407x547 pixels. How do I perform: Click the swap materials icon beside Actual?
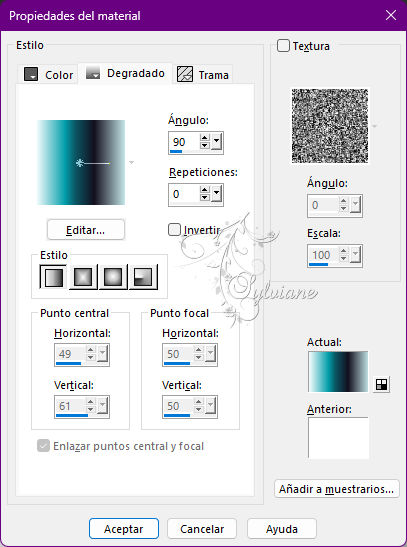click(382, 384)
